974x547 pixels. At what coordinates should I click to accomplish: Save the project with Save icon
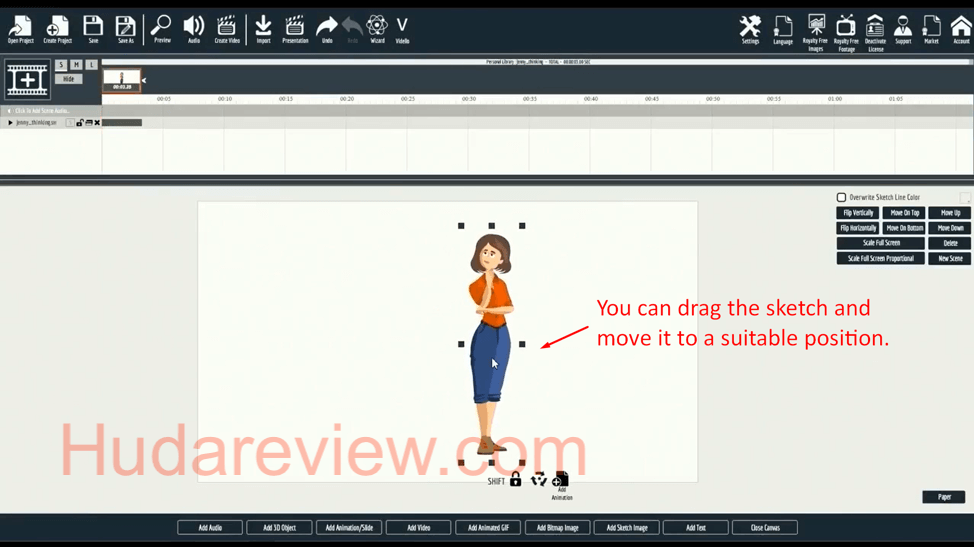coord(93,30)
